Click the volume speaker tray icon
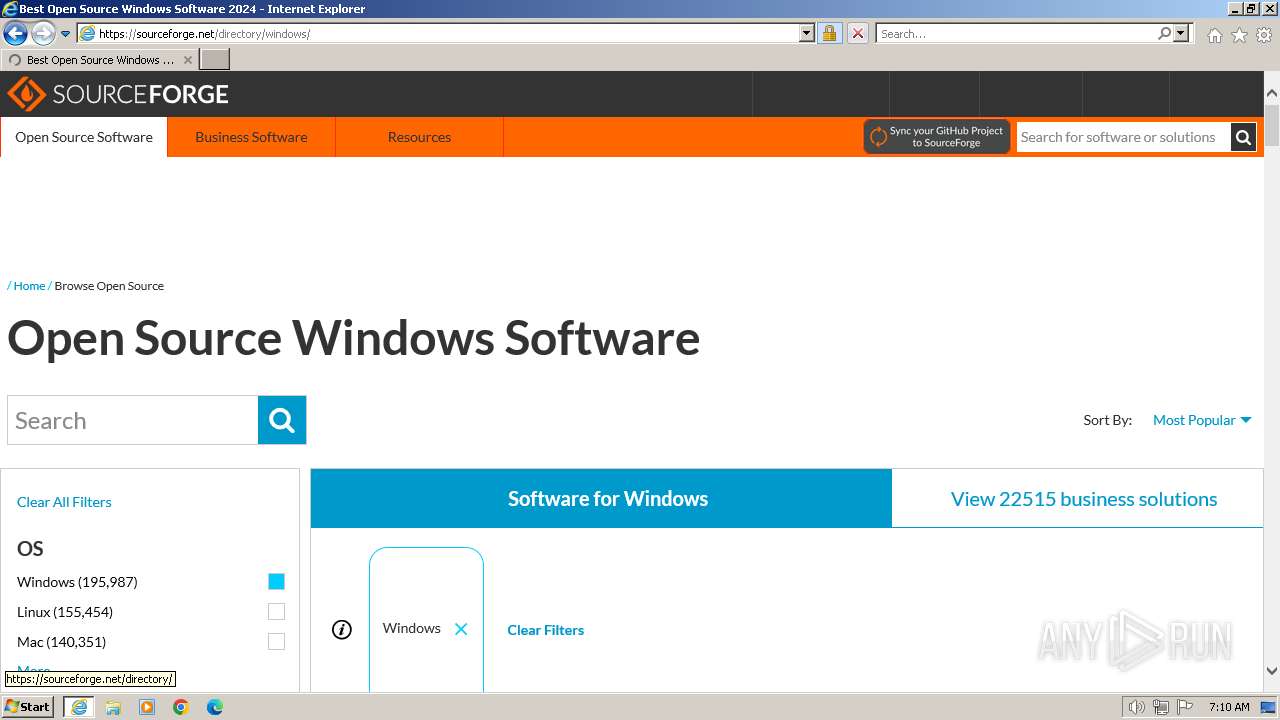The width and height of the screenshot is (1280, 720). click(1137, 707)
